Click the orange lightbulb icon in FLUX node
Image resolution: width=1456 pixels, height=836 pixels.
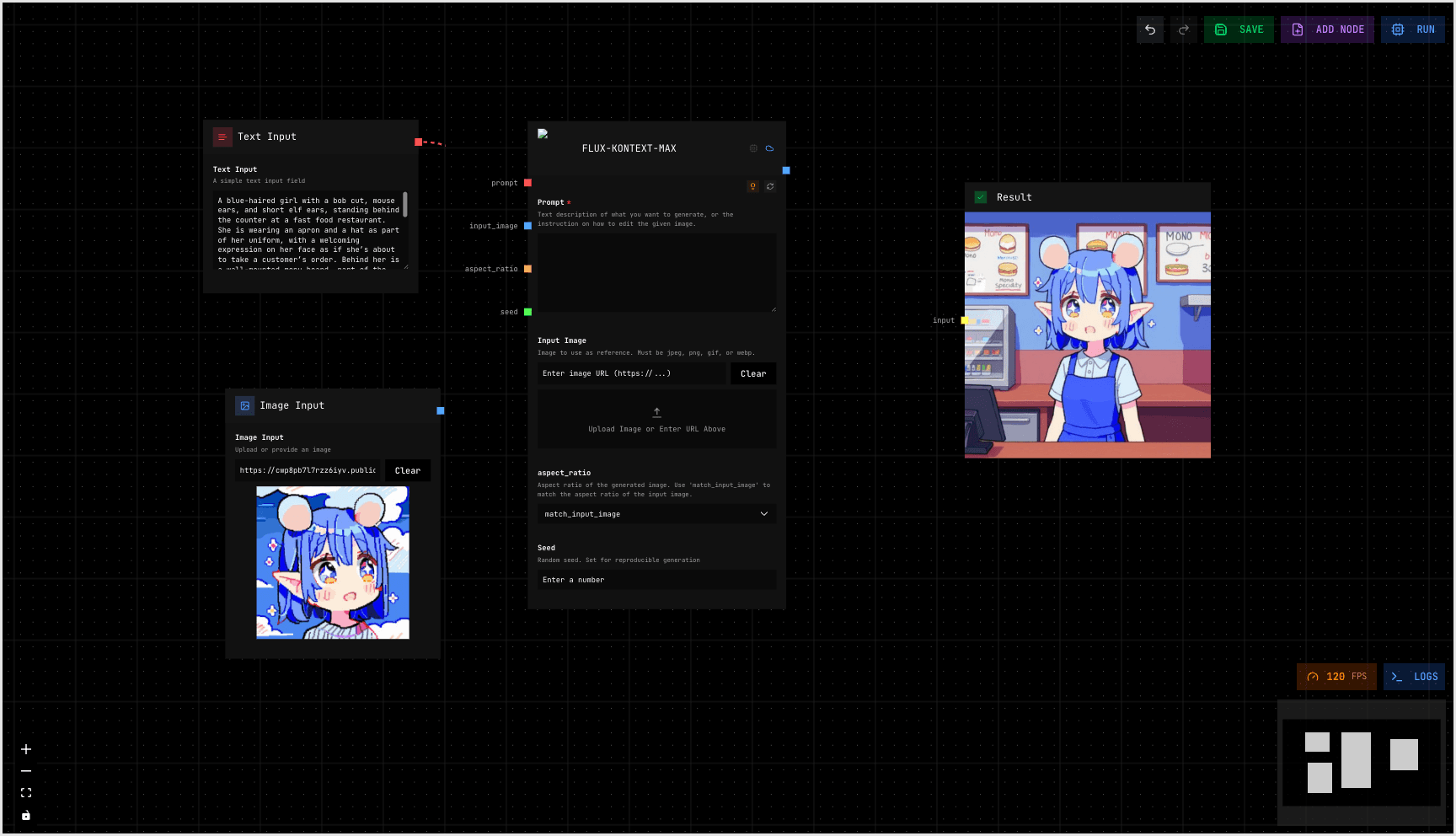753,186
